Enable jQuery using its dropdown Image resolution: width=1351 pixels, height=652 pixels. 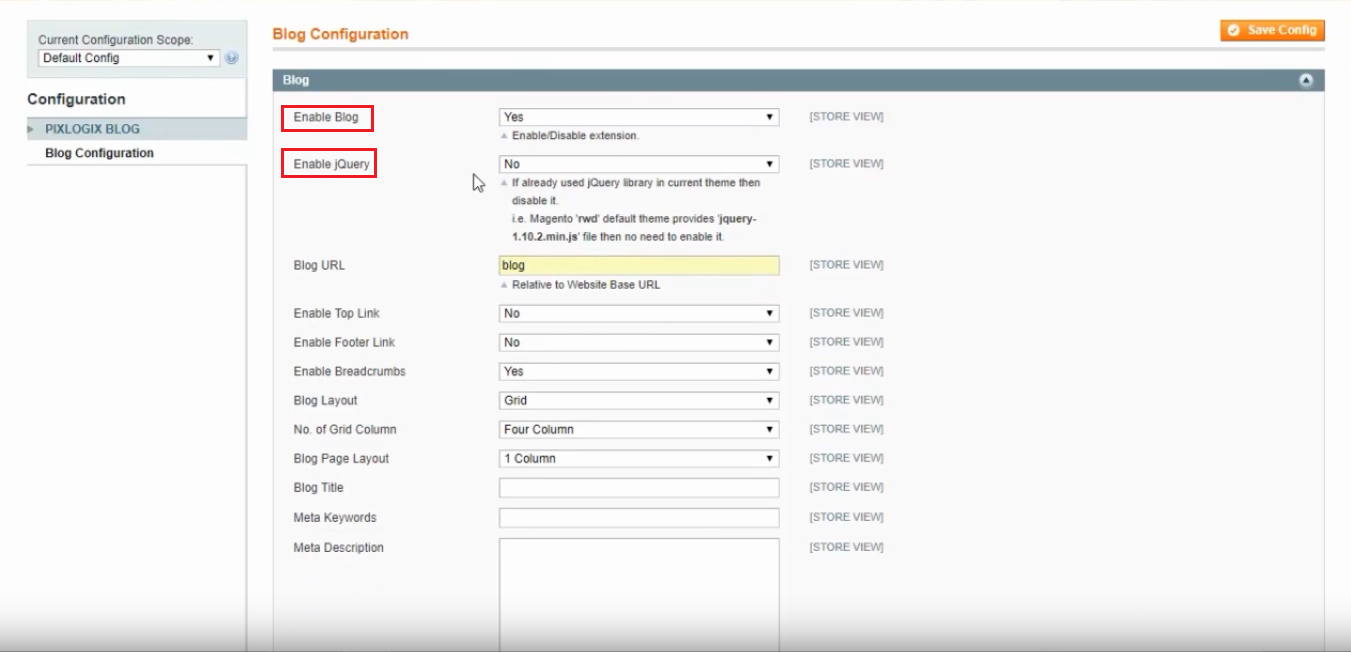[637, 163]
